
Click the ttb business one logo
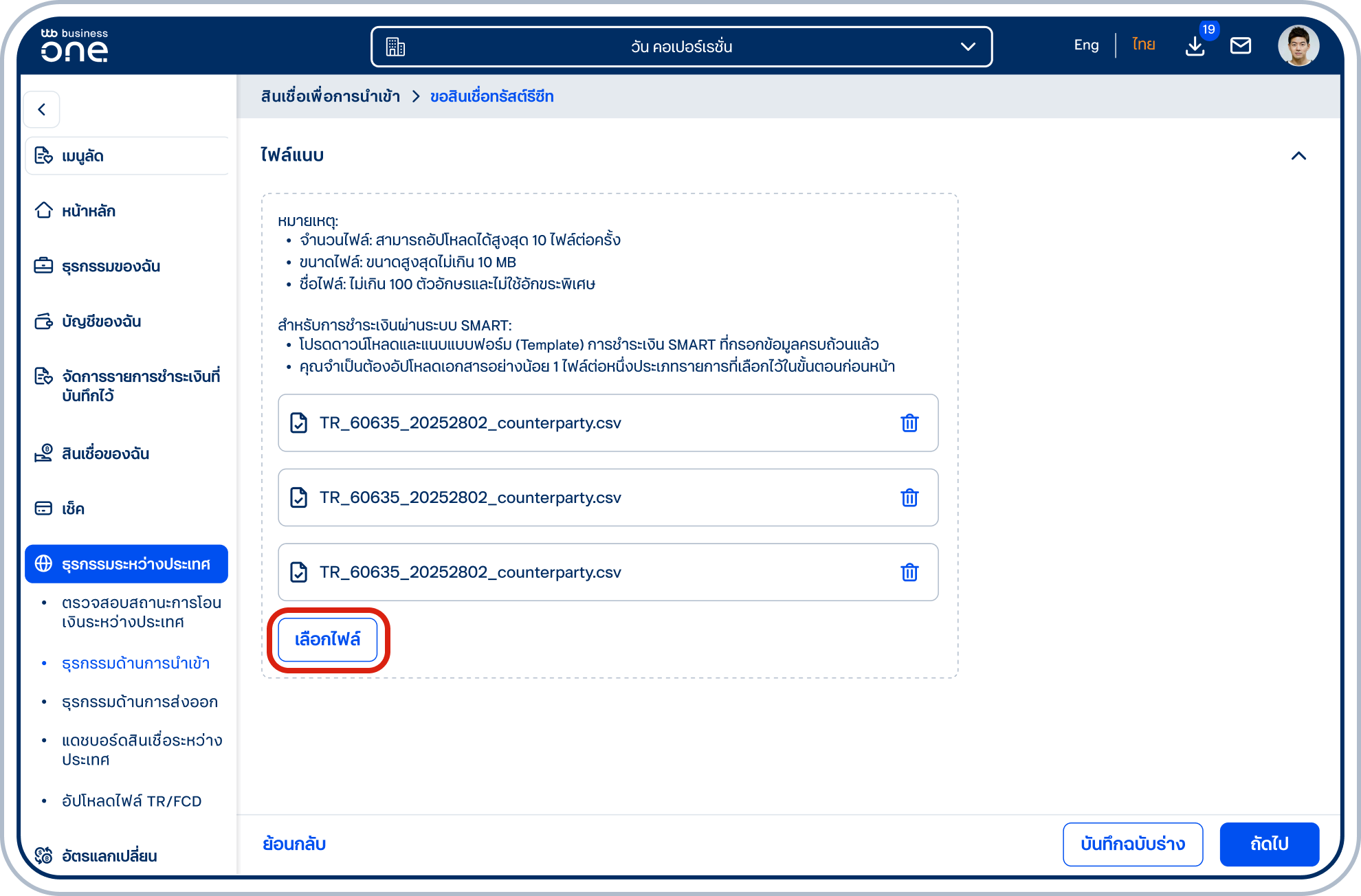point(74,45)
